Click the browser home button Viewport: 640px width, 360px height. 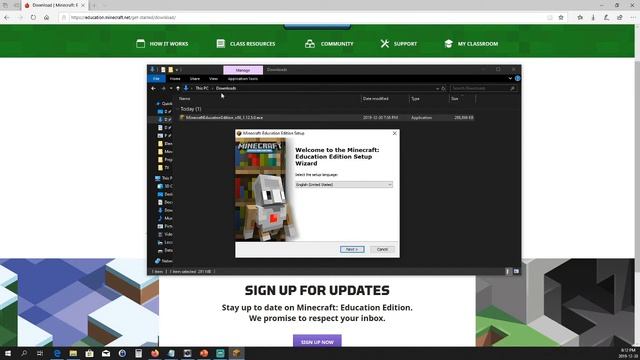(x=47, y=18)
